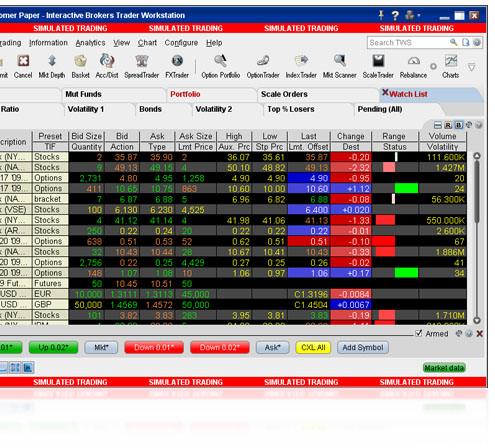Open the Help menu
495x448 pixels.
coord(214,43)
